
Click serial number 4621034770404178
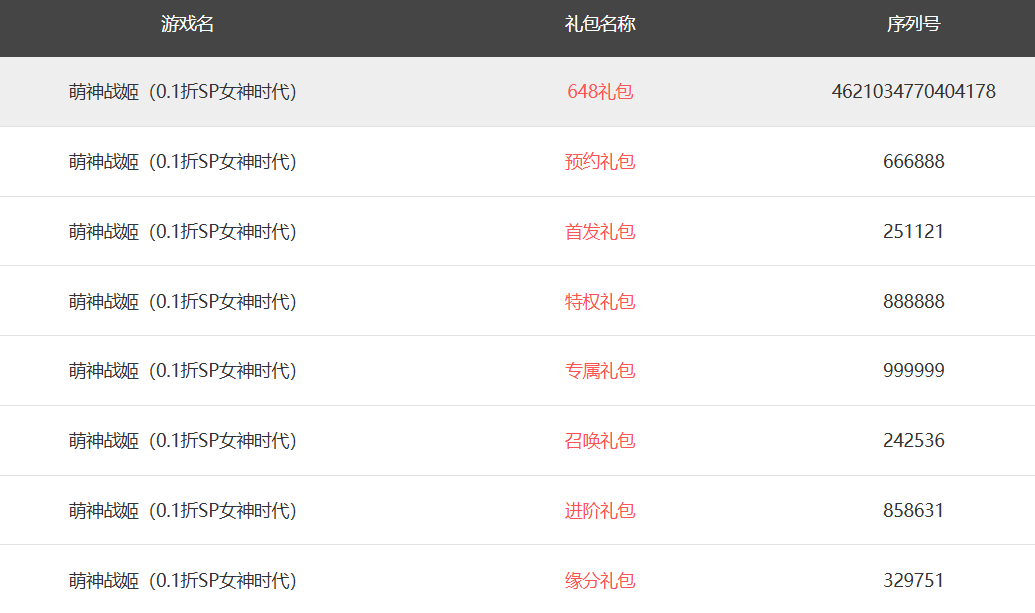(x=913, y=92)
